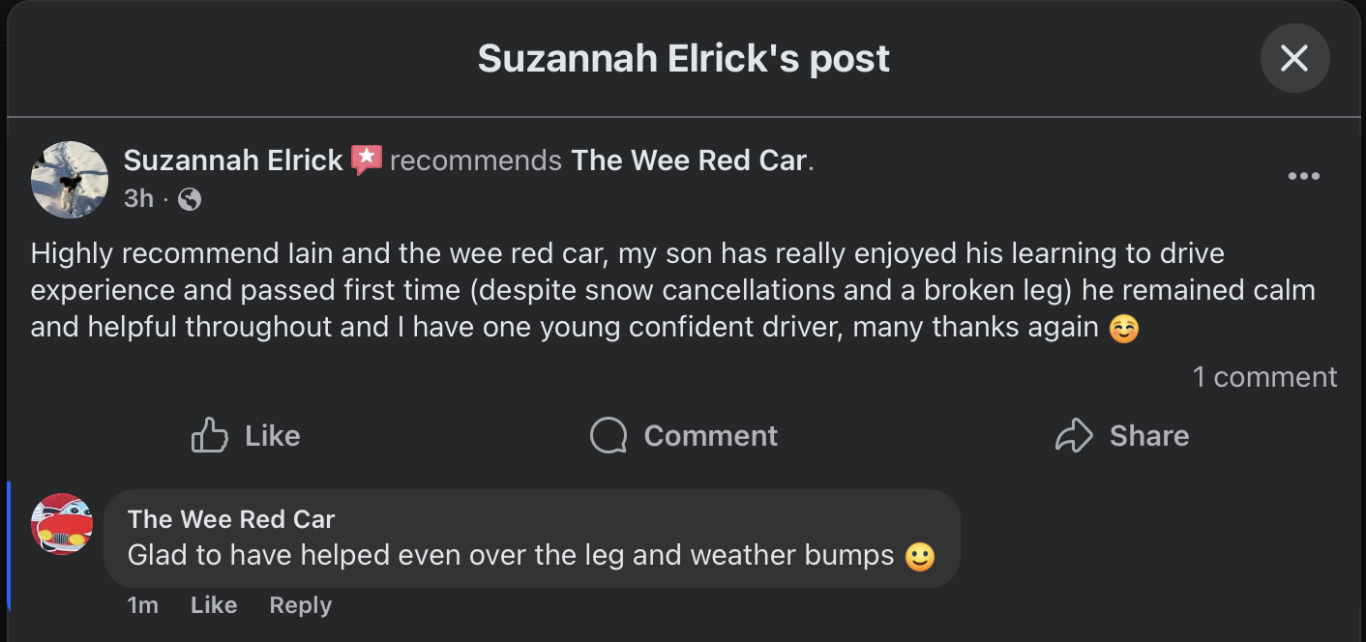Click the smiley emoji in the comment

(920, 556)
